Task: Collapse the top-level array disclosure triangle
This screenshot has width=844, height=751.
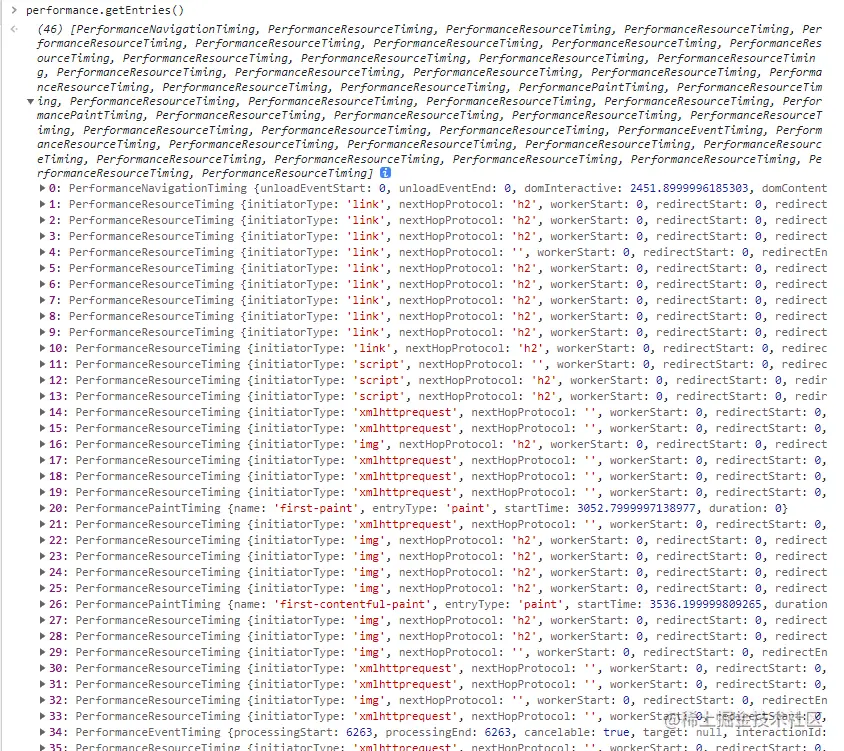Action: (31, 101)
